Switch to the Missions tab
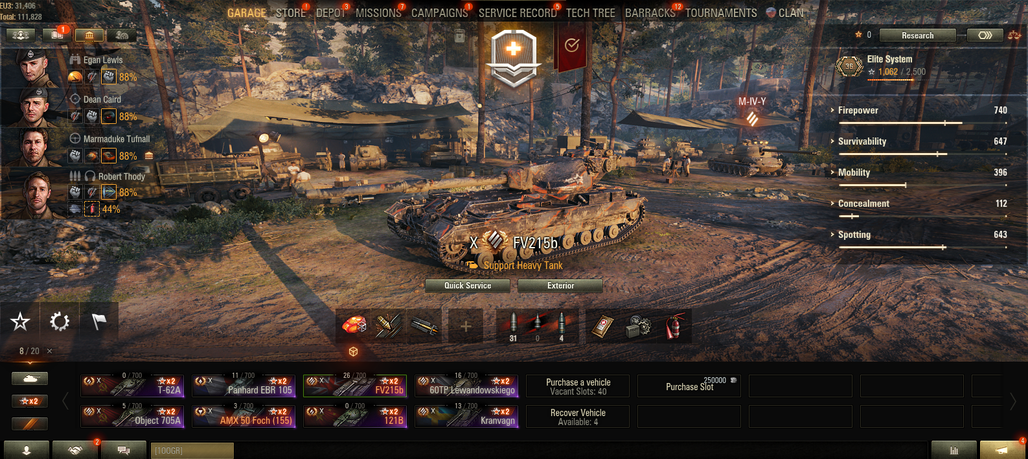This screenshot has width=1028, height=459. click(378, 12)
